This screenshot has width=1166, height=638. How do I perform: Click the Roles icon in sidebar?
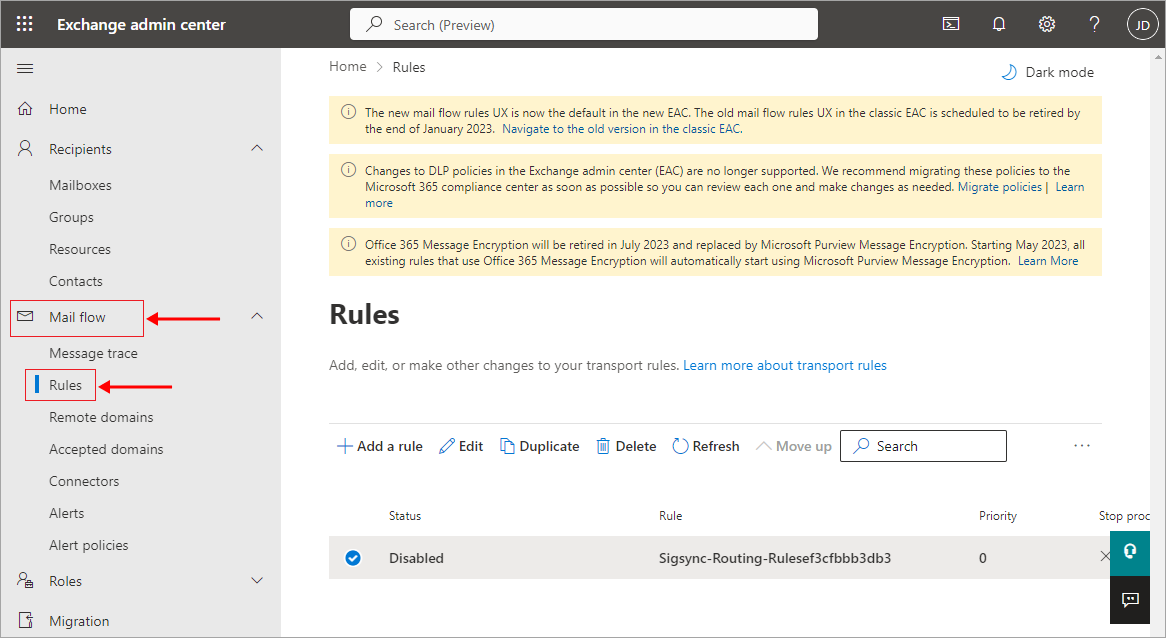[25, 581]
